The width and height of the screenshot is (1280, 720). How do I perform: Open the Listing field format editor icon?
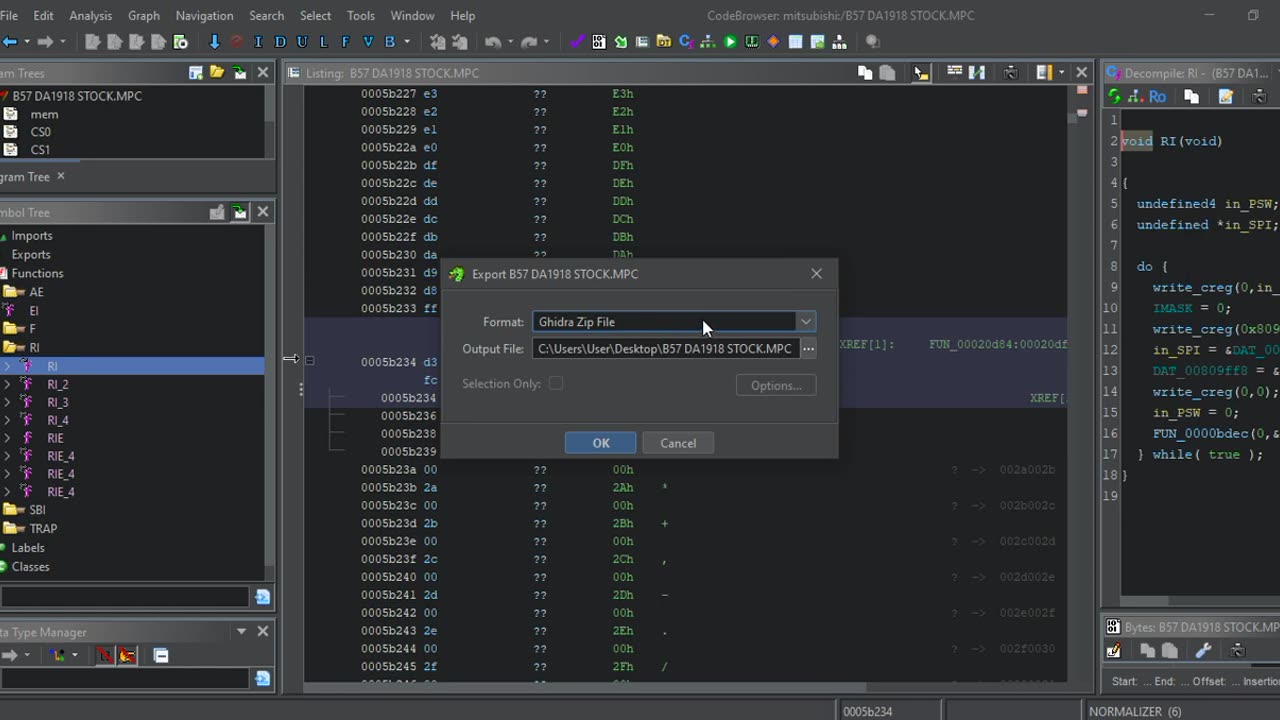click(955, 72)
